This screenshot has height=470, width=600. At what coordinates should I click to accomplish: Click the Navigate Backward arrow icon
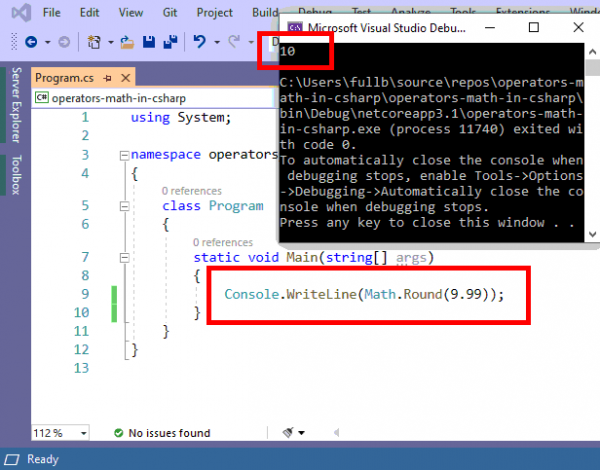click(x=30, y=42)
